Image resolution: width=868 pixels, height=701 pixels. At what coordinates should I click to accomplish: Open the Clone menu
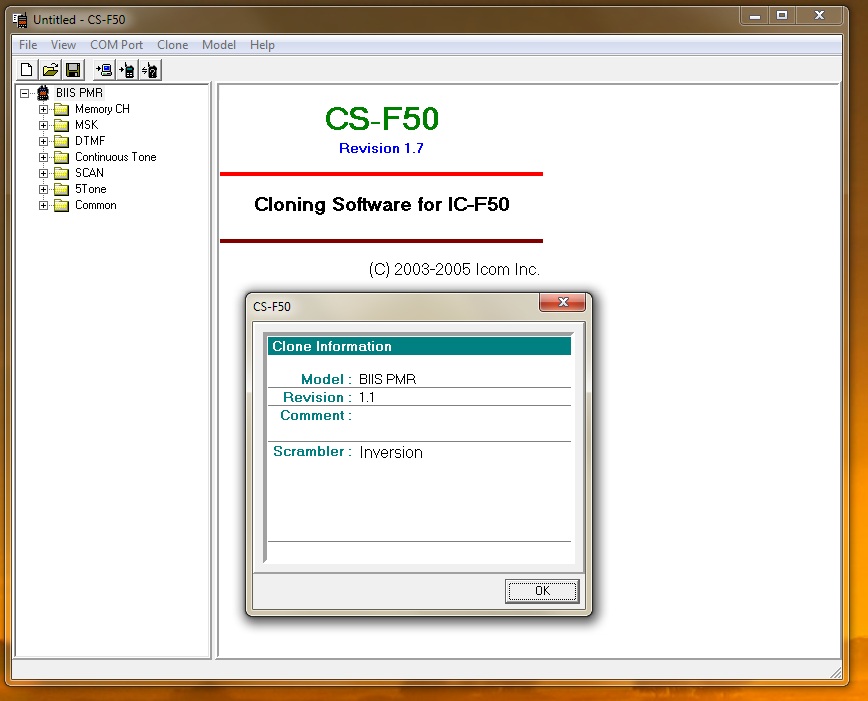click(x=172, y=45)
